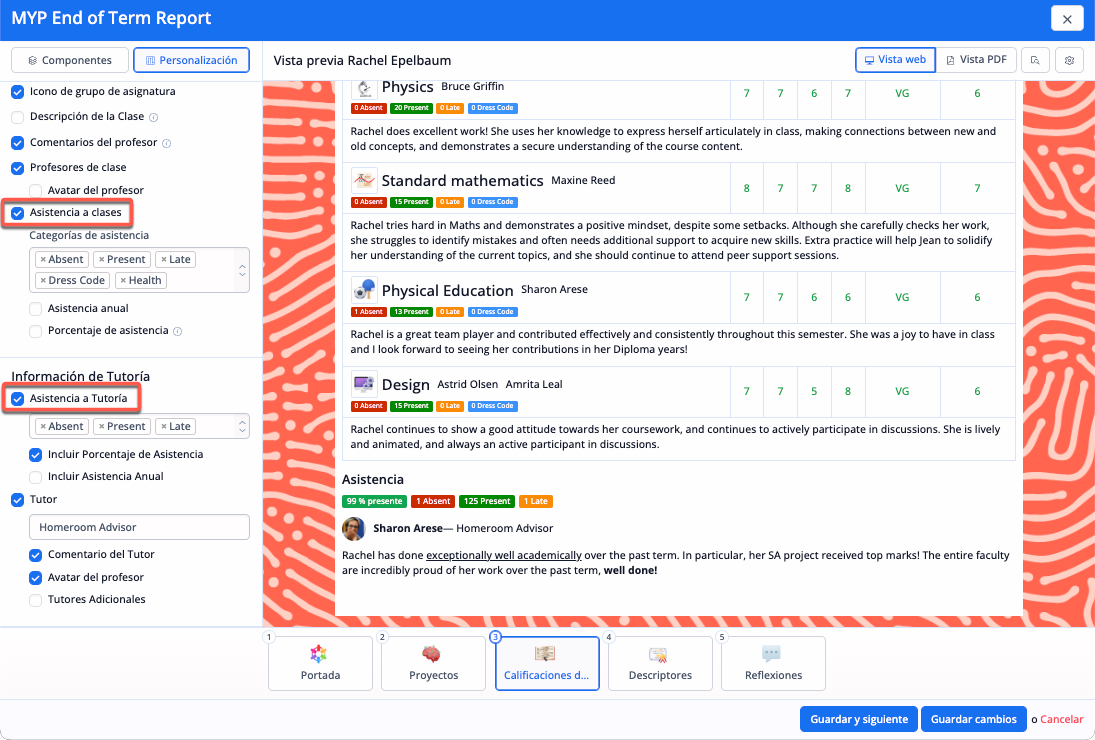
Task: Switch to the Componentes tab
Action: (69, 60)
